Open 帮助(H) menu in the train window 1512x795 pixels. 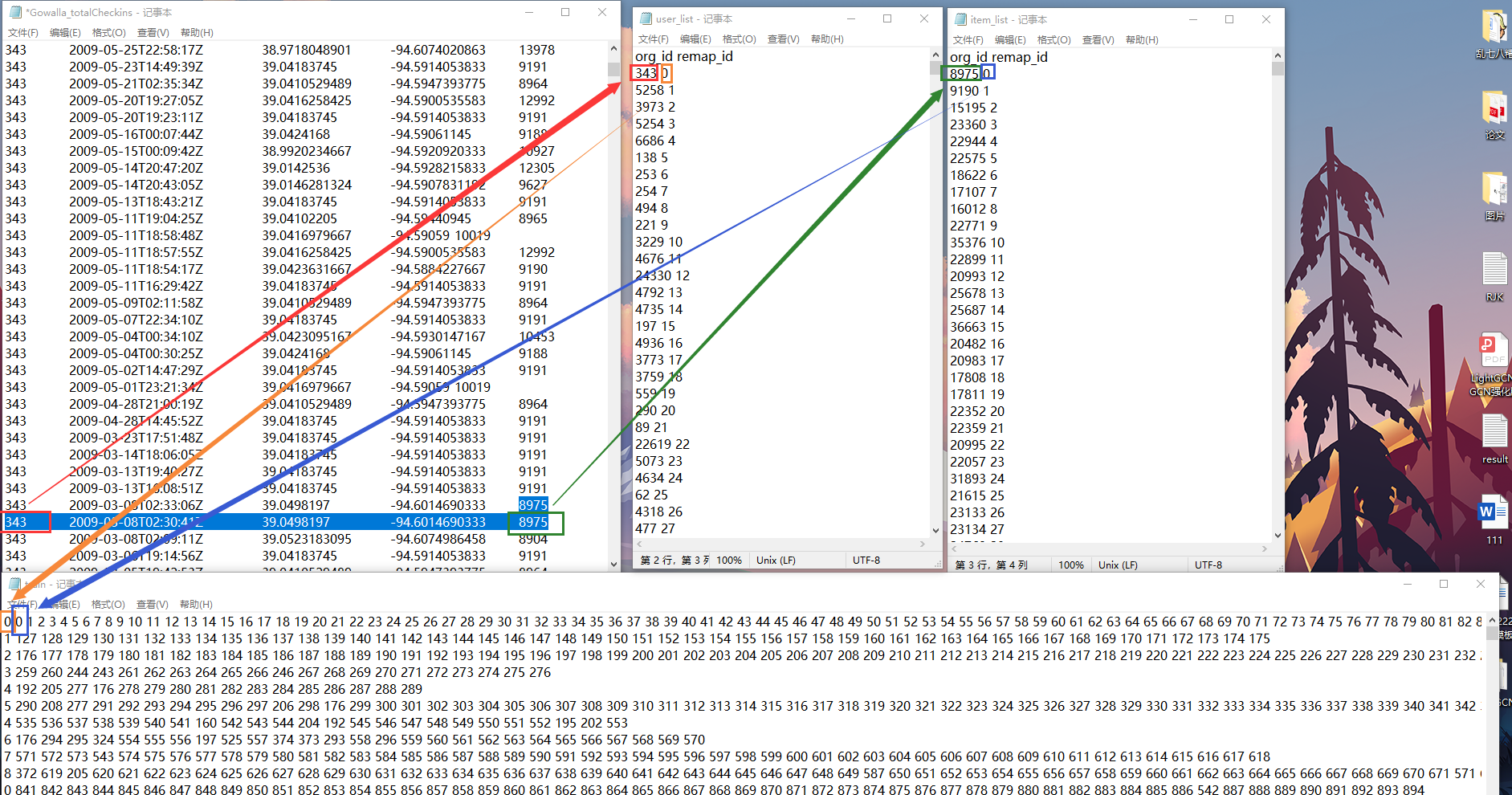click(197, 605)
